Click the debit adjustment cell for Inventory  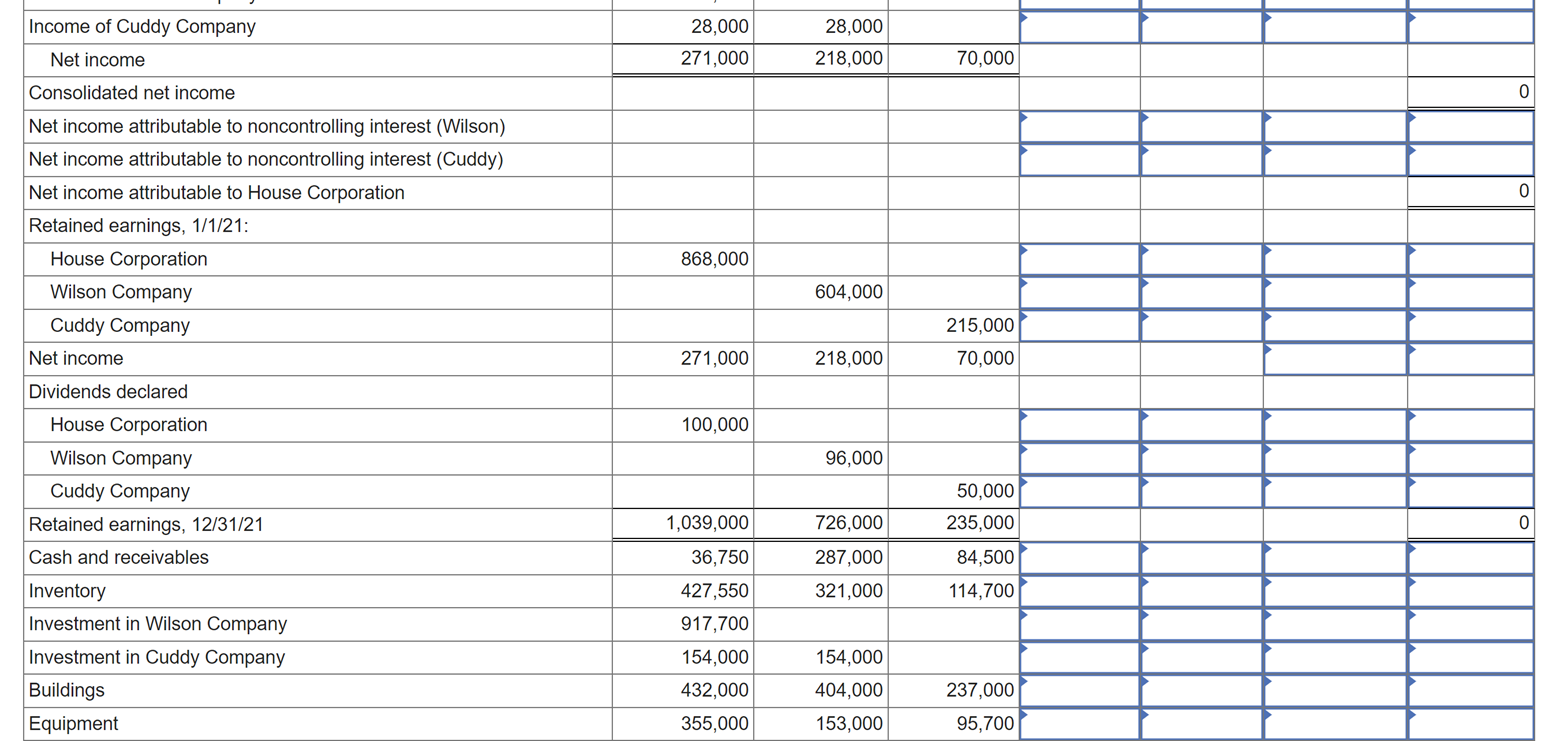1078,590
